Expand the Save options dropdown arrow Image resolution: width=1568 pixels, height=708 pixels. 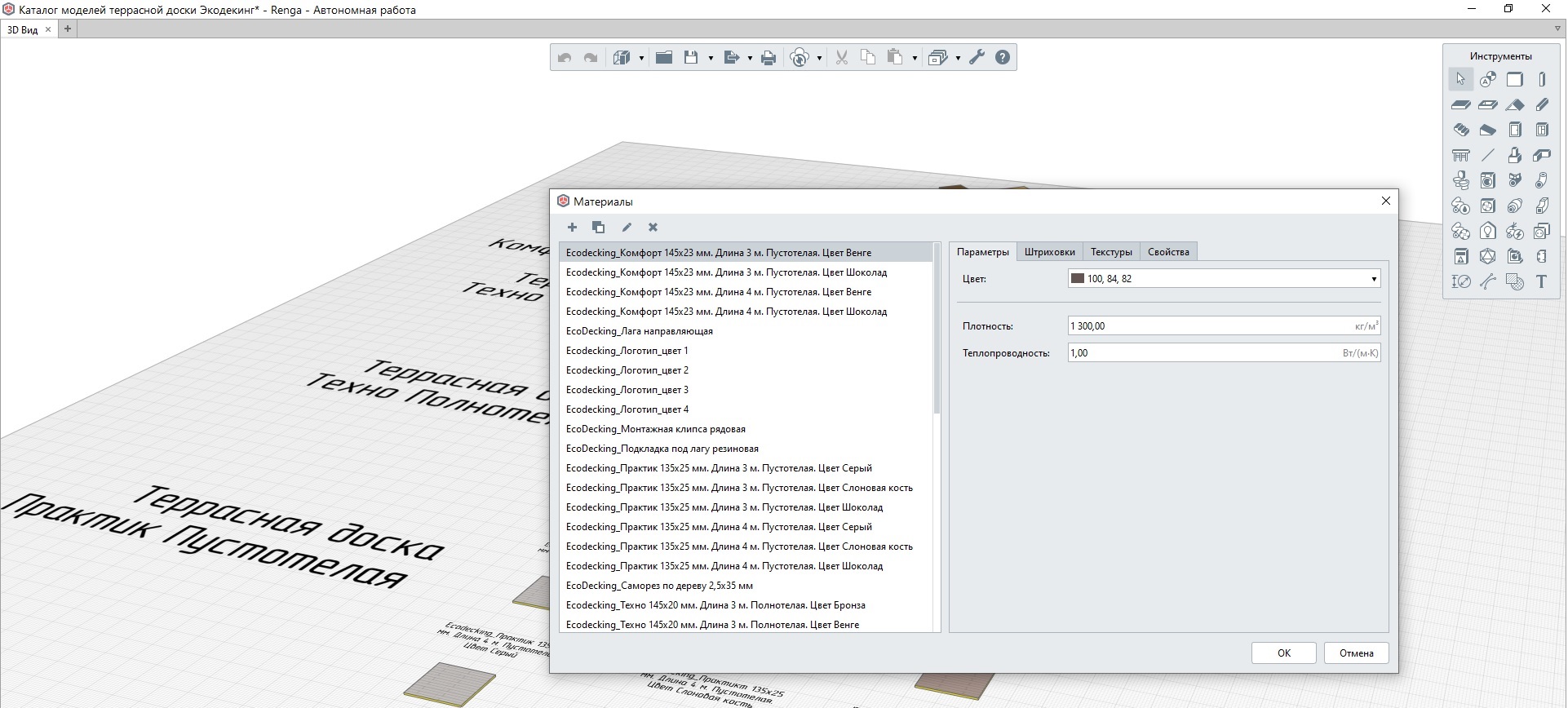[711, 58]
